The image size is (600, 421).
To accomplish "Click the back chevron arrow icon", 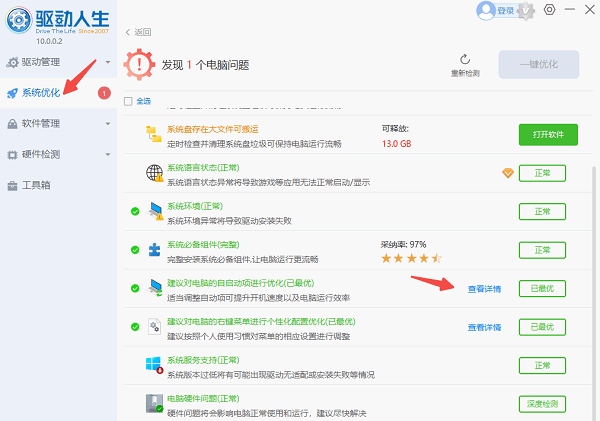I will point(128,32).
